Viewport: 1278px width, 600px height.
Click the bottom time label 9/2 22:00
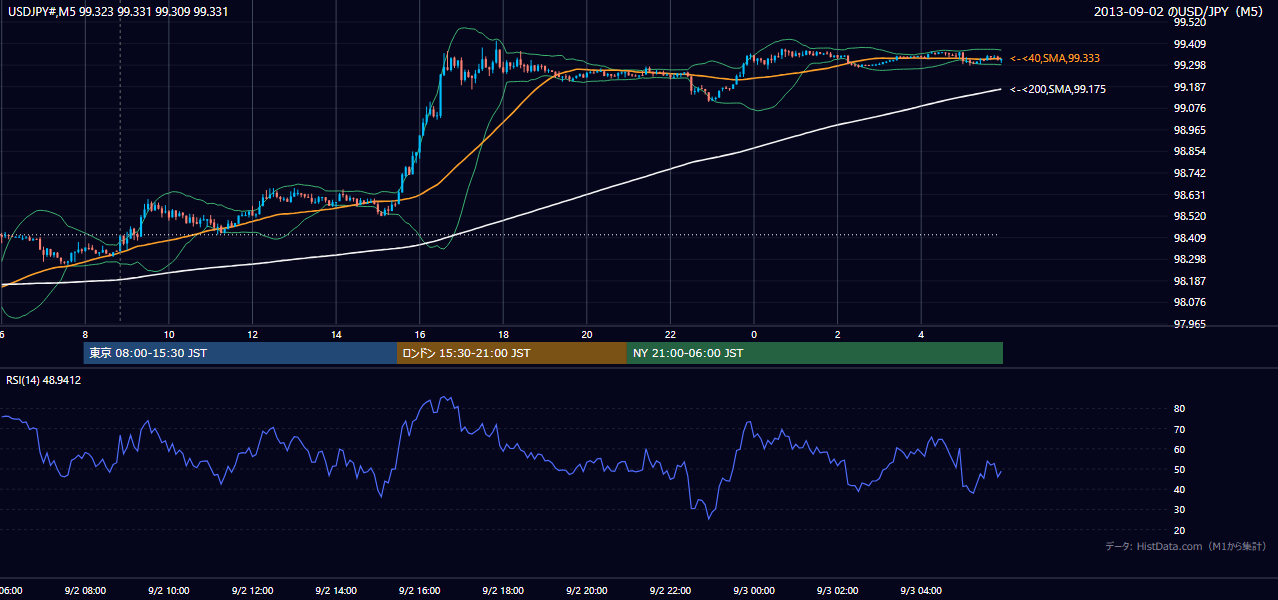pyautogui.click(x=669, y=590)
